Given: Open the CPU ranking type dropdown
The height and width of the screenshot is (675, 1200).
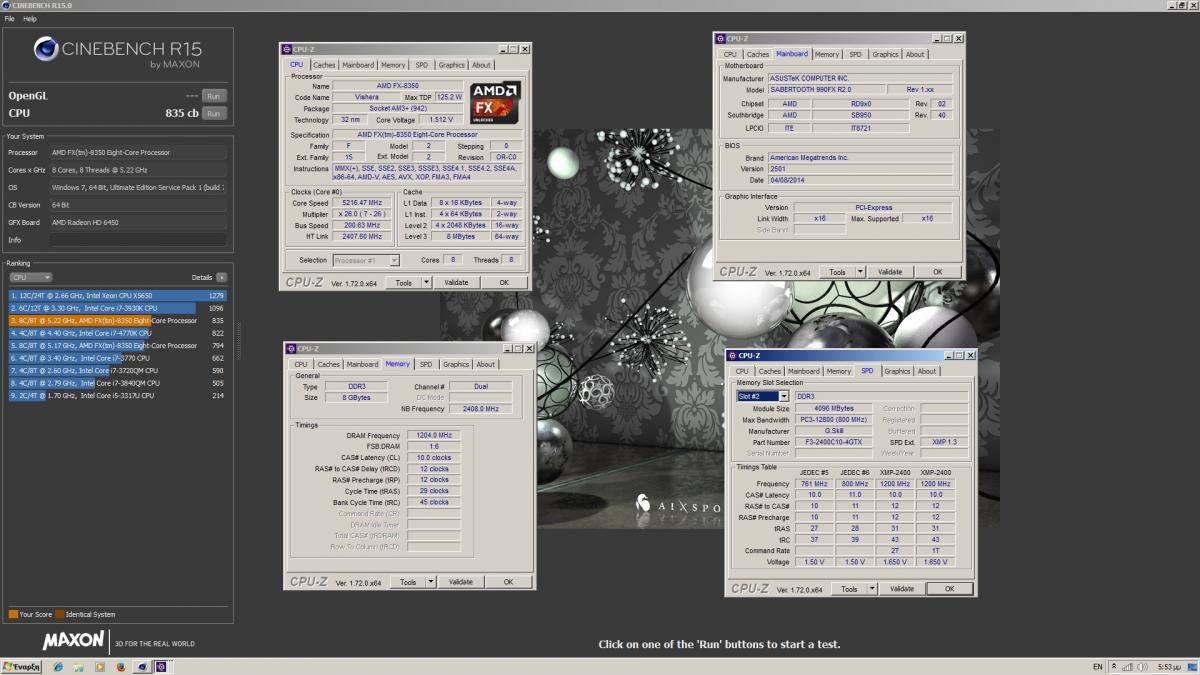Looking at the screenshot, I should (30, 277).
